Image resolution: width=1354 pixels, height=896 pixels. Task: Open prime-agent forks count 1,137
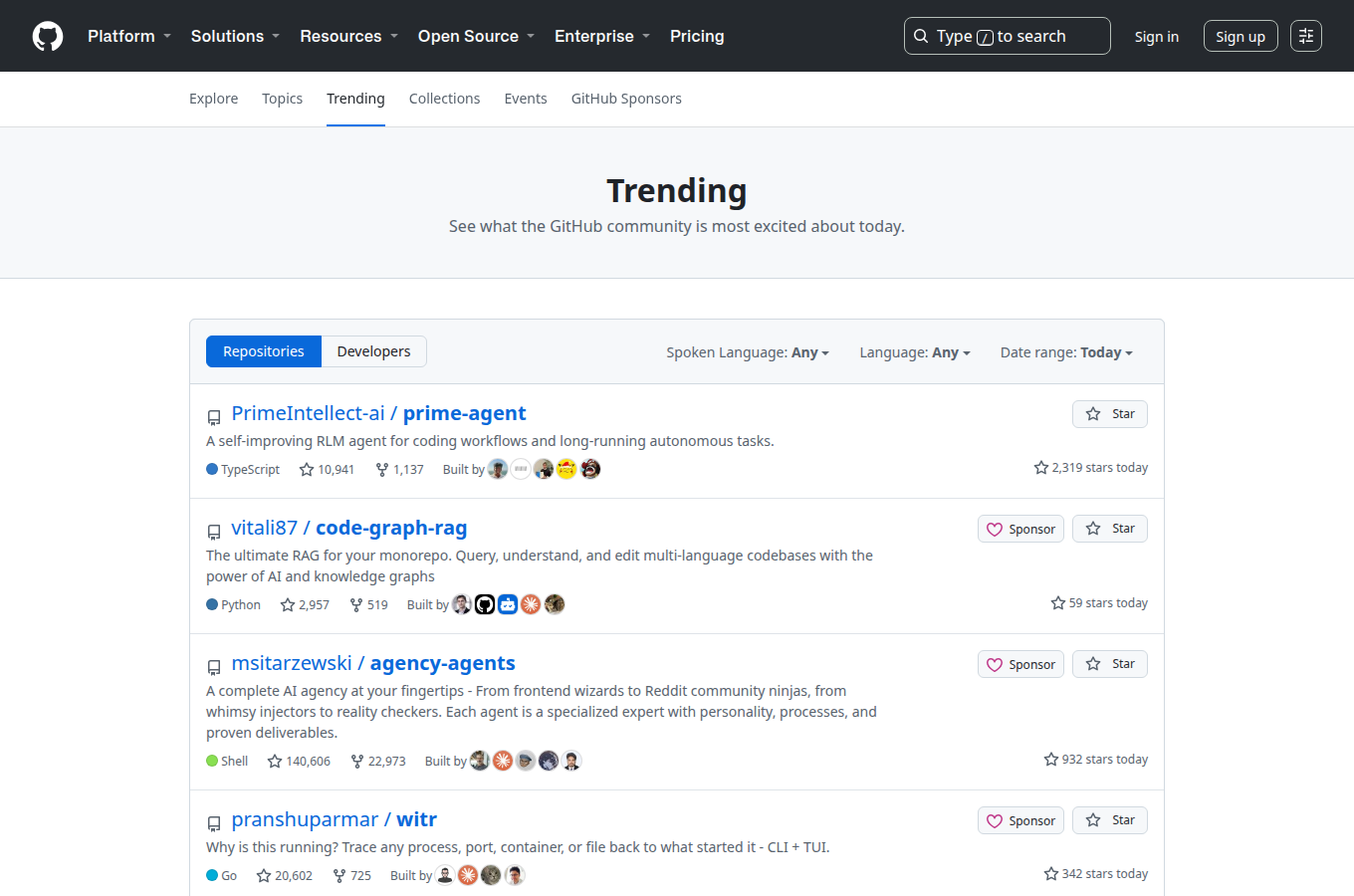point(399,469)
